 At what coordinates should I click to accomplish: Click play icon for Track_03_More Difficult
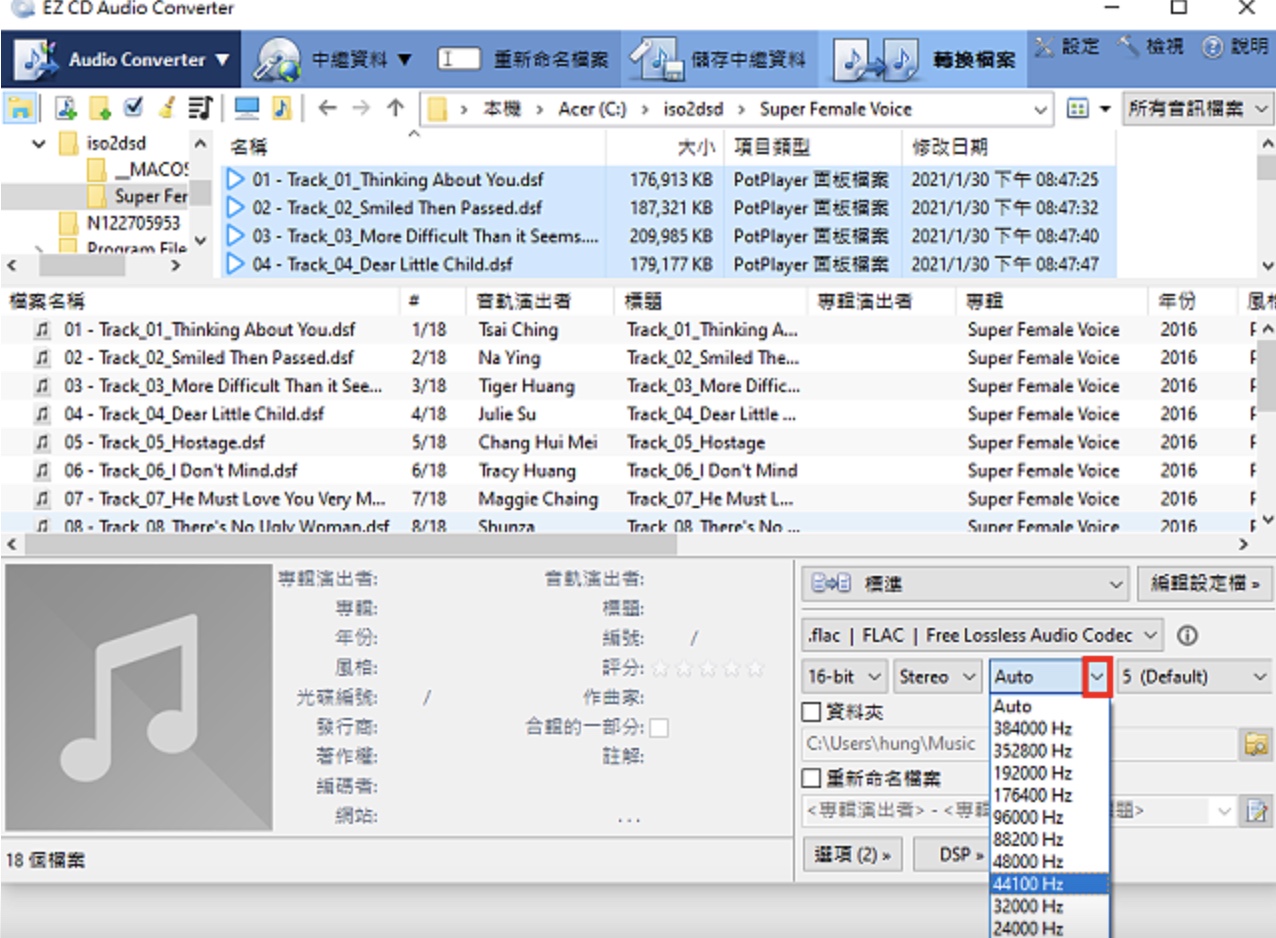(x=236, y=236)
